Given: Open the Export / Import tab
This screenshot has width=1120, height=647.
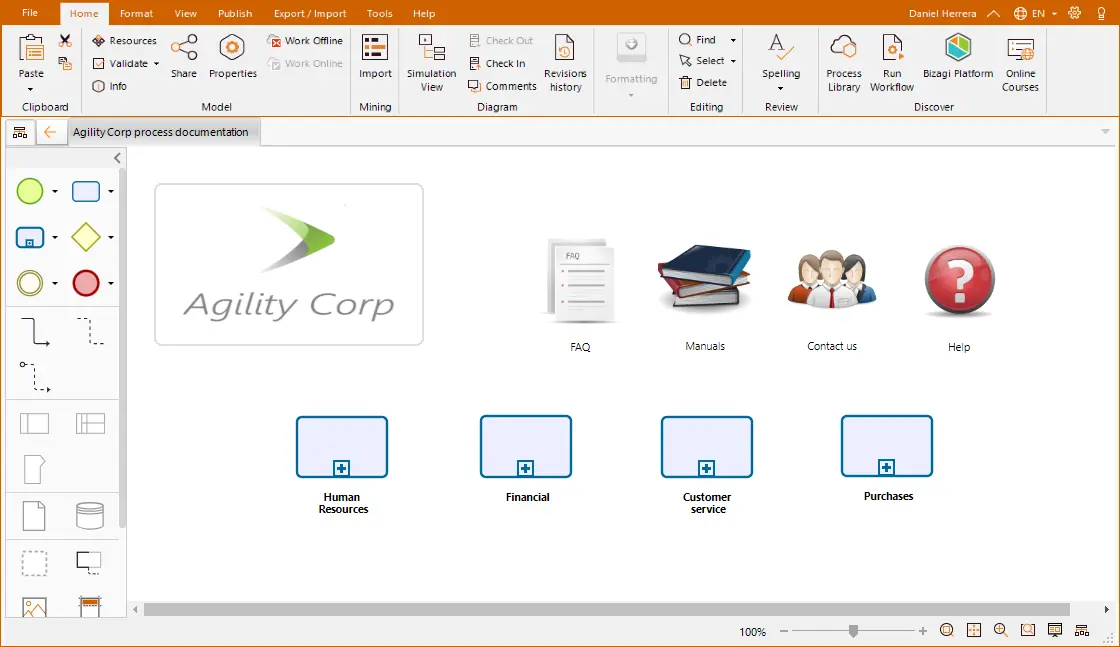Looking at the screenshot, I should click(310, 14).
